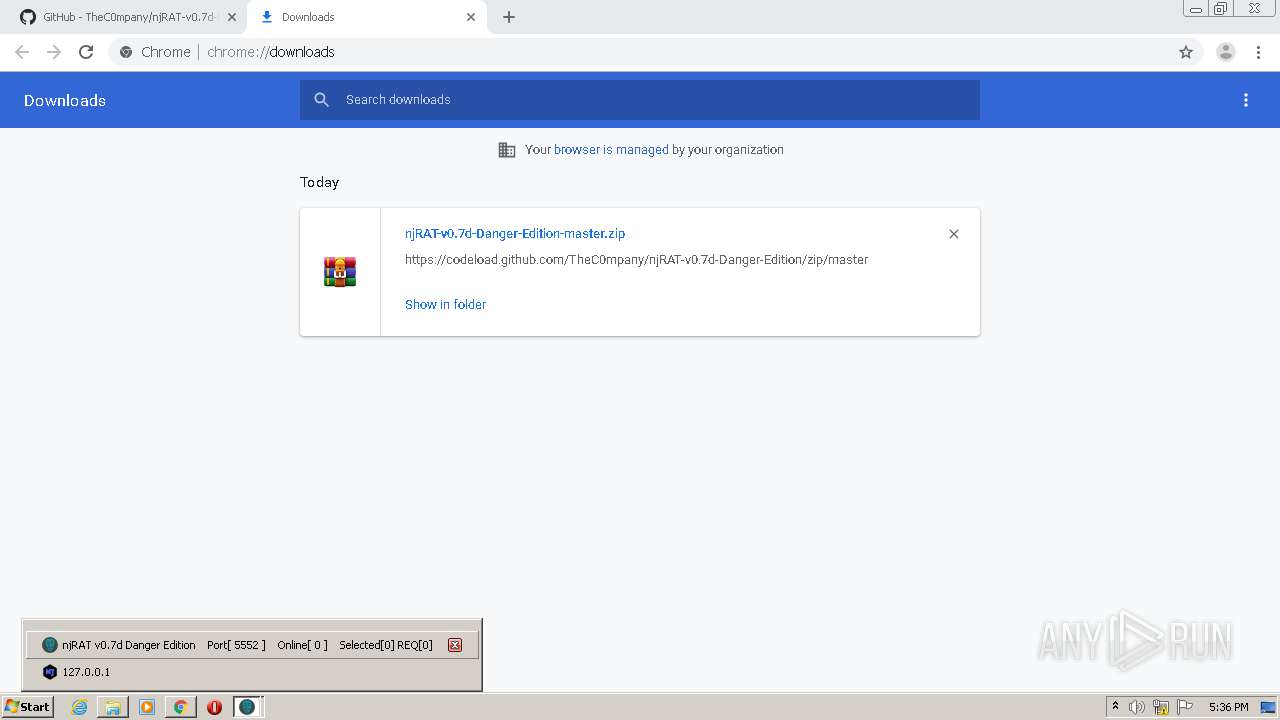The width and height of the screenshot is (1280, 720).
Task: Click Show in folder
Action: pyautogui.click(x=445, y=305)
